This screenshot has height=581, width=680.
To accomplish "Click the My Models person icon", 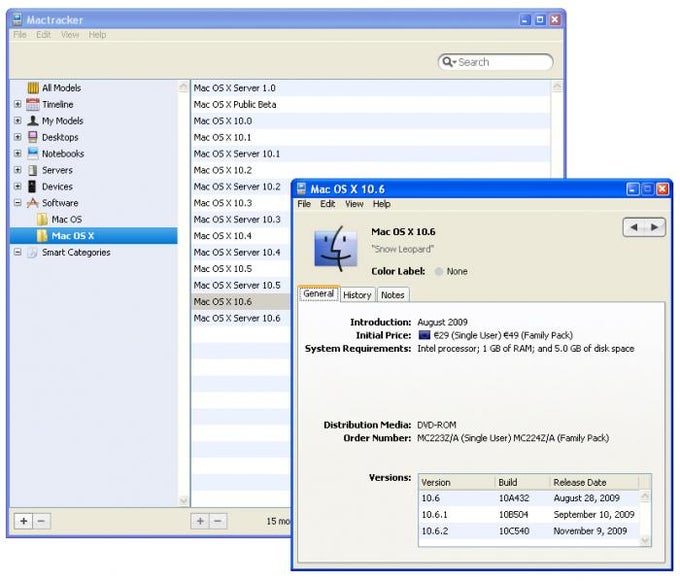I will [33, 121].
